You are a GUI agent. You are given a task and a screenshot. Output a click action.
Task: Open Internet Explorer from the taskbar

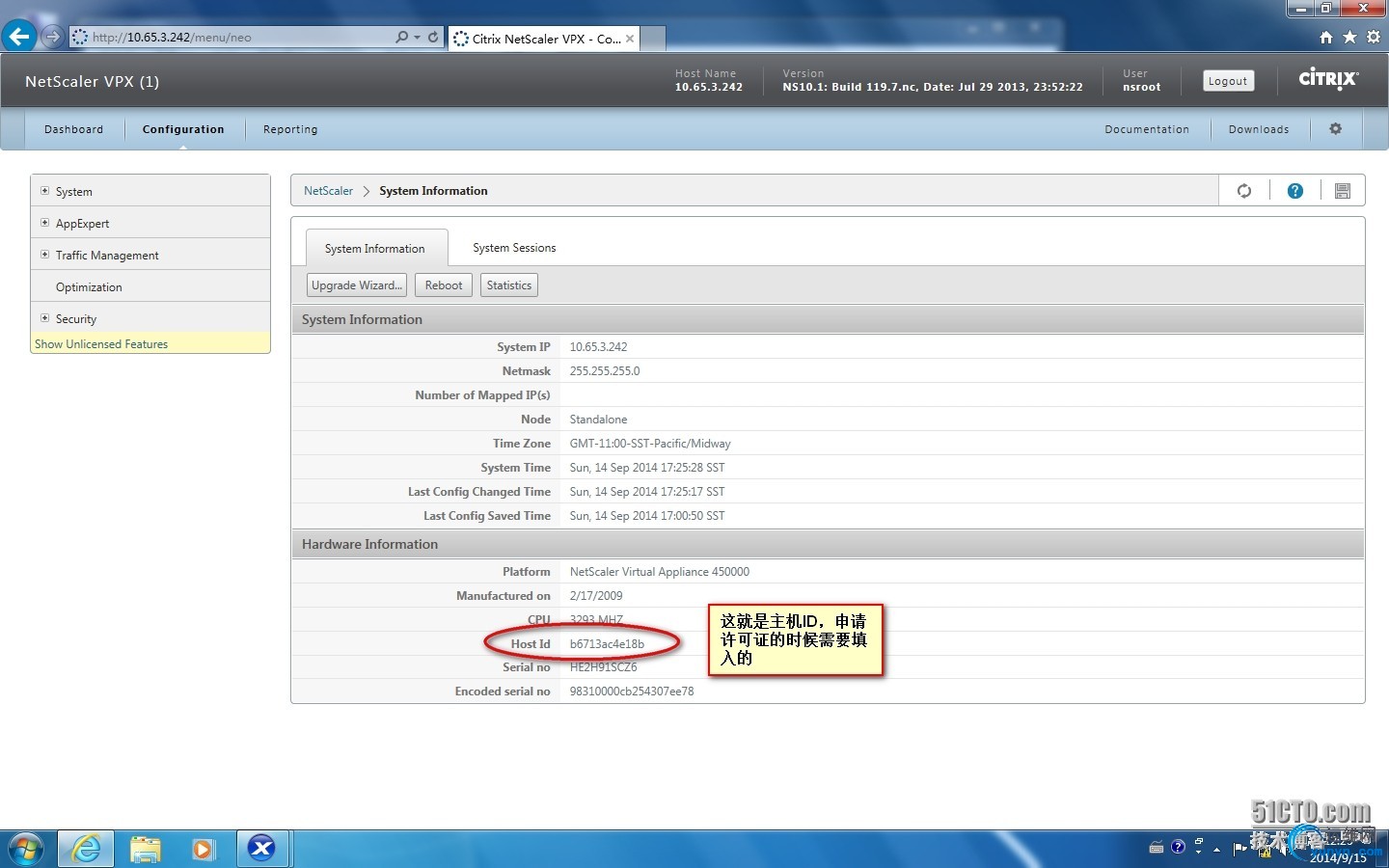(x=87, y=849)
